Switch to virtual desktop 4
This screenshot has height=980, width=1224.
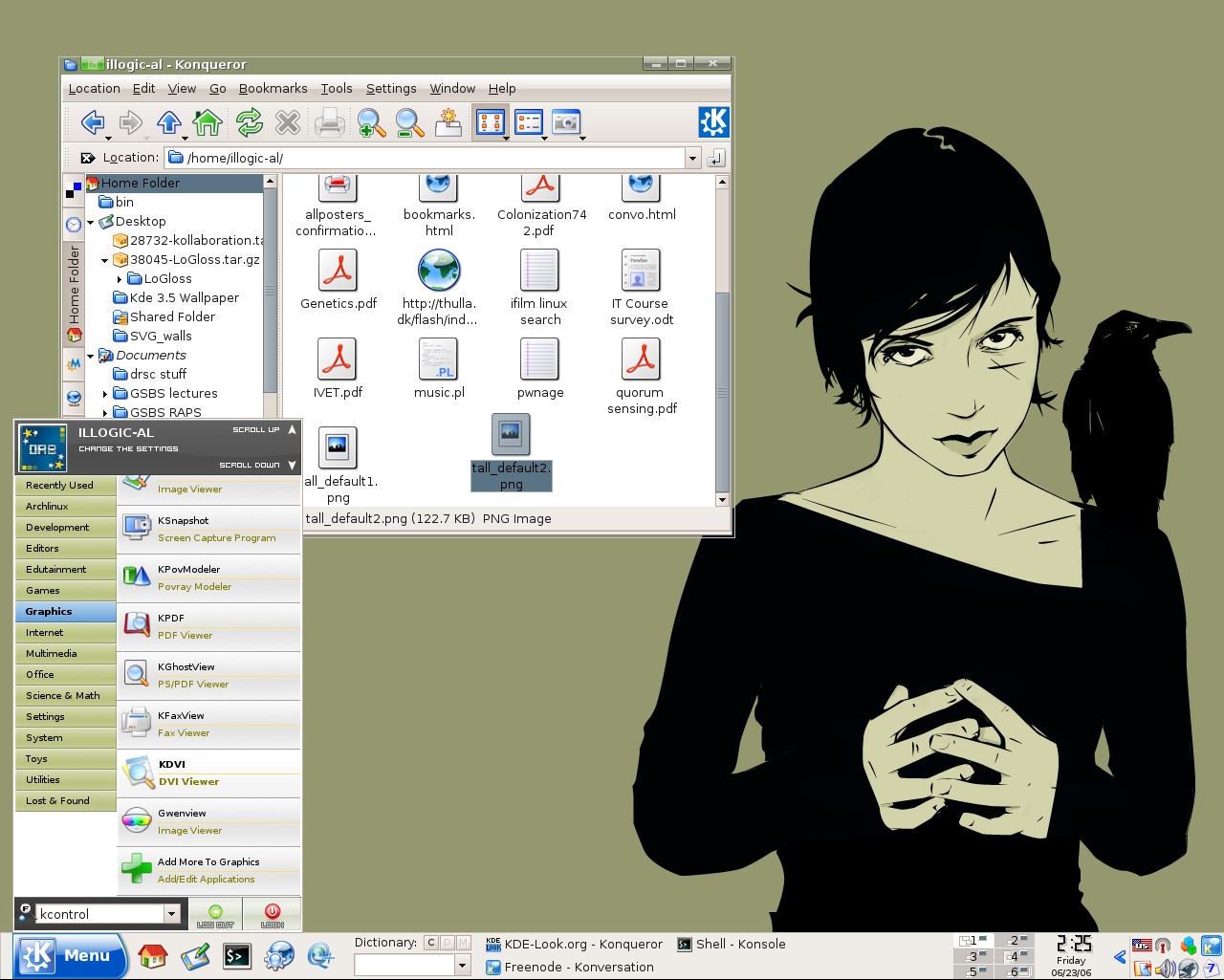click(x=1013, y=956)
